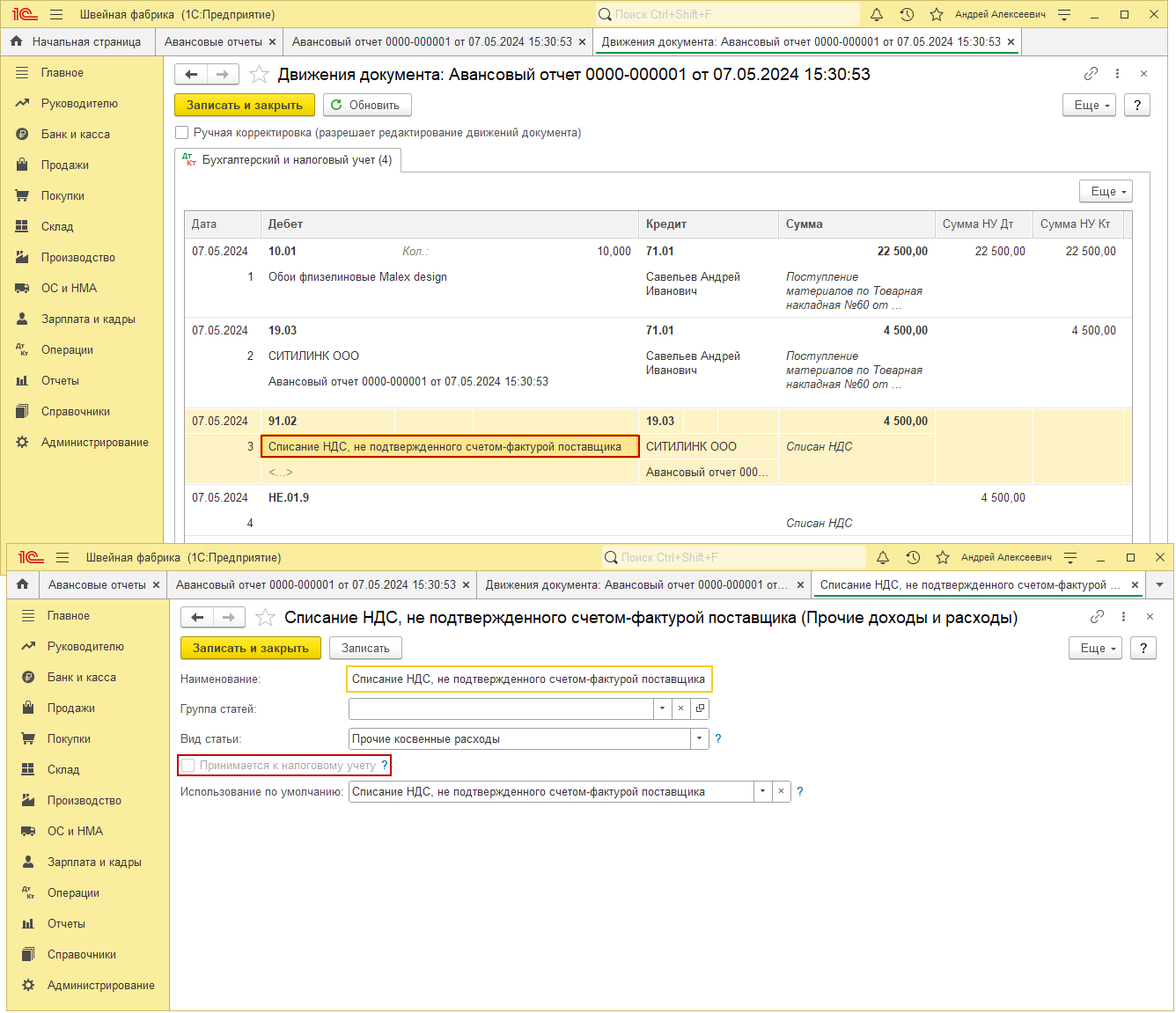Open Справочники in the bottom window sidebar

[x=82, y=954]
